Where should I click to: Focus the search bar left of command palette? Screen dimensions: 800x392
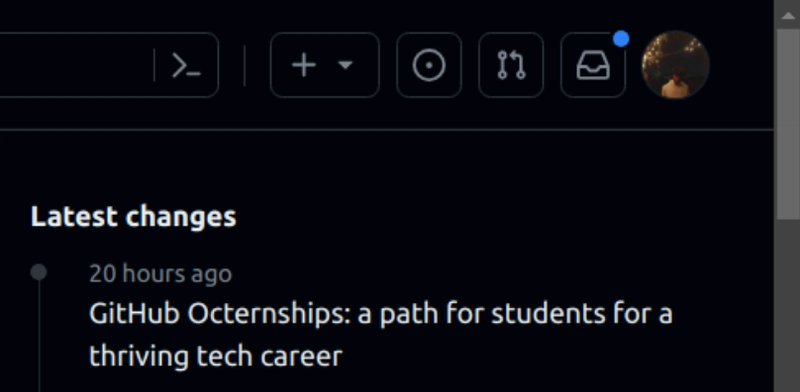coord(77,65)
